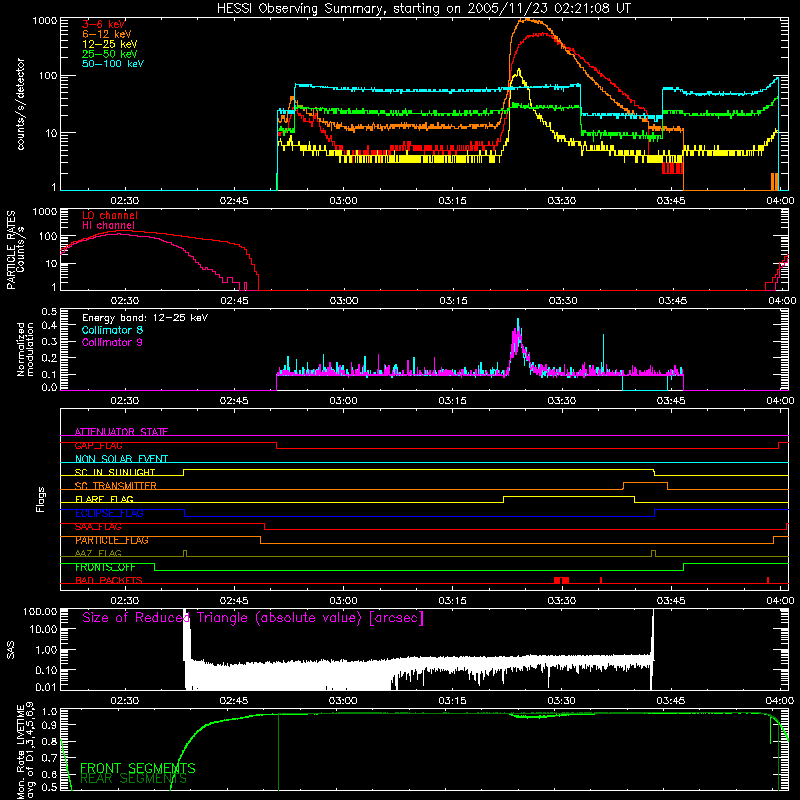This screenshot has height=800, width=800.
Task: Click the GAP_FLAG label
Action: coord(98,445)
